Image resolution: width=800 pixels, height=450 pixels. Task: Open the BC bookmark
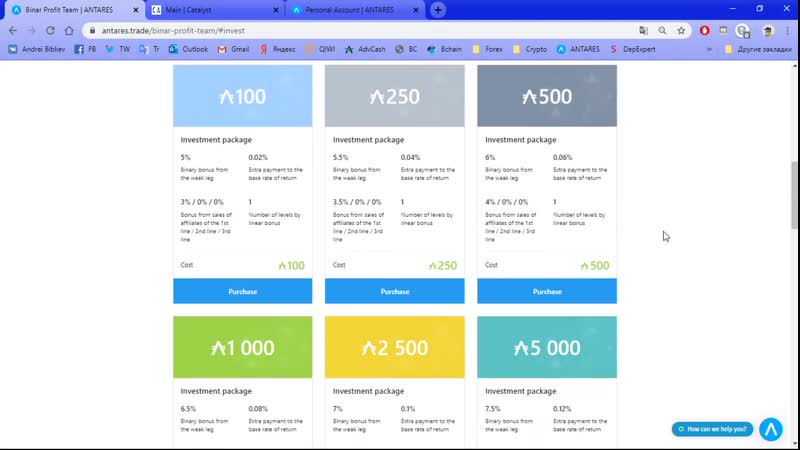[406, 49]
